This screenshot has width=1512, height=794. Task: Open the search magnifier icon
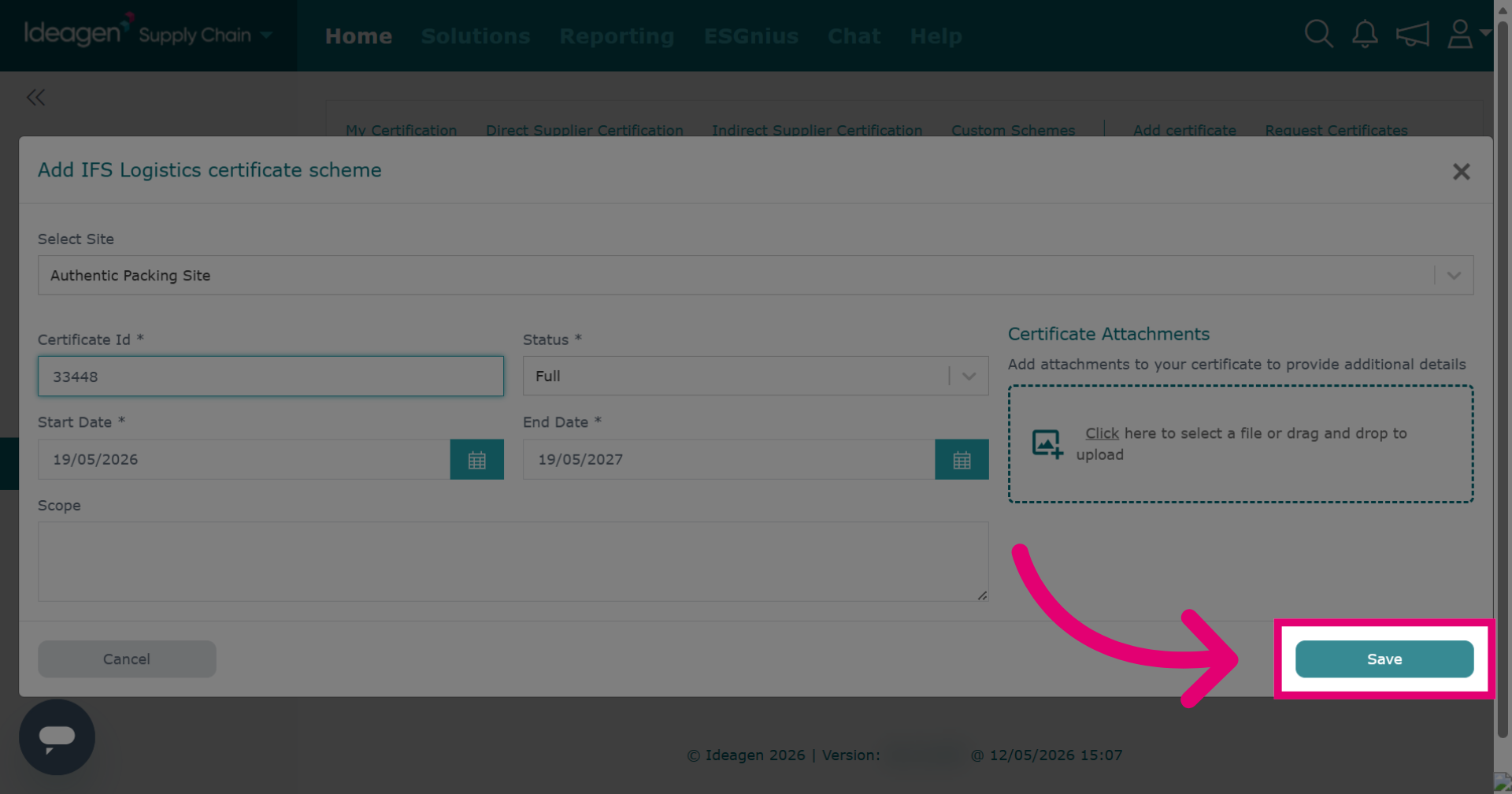click(1318, 35)
